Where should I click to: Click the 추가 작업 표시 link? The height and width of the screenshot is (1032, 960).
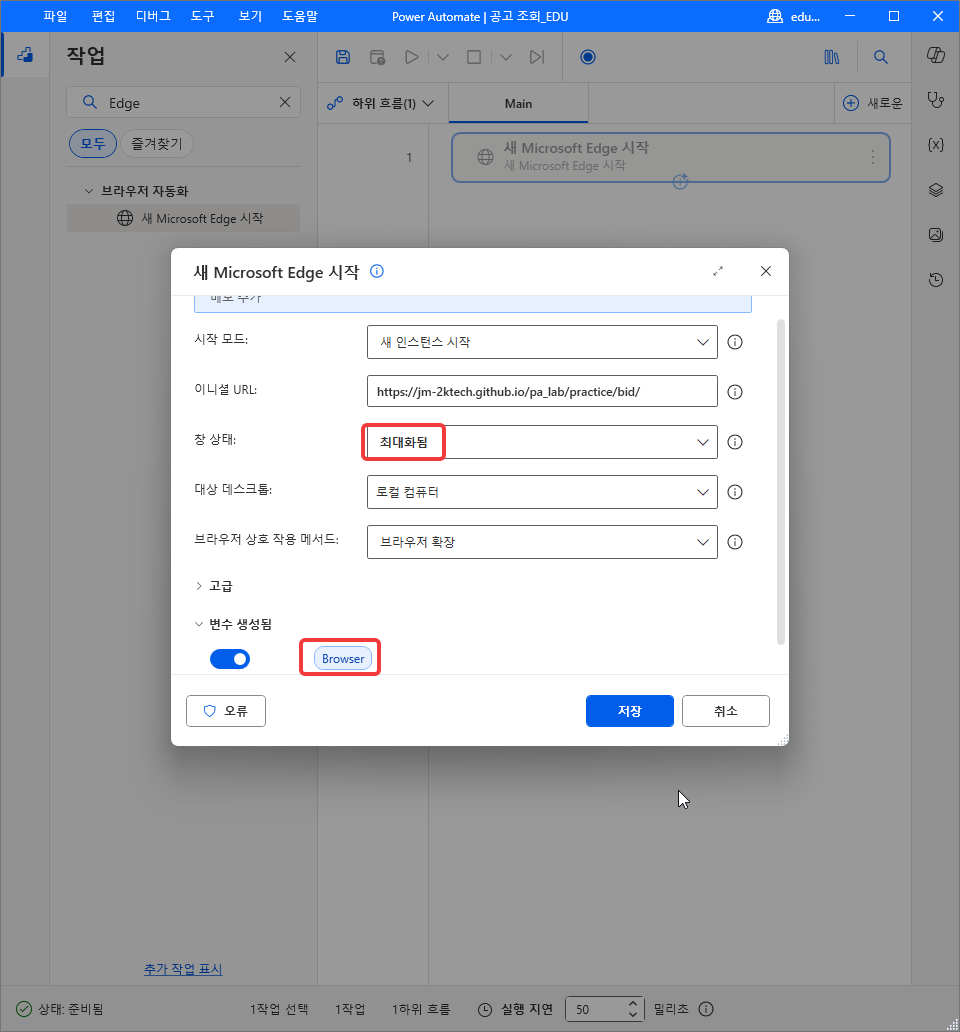pos(183,969)
